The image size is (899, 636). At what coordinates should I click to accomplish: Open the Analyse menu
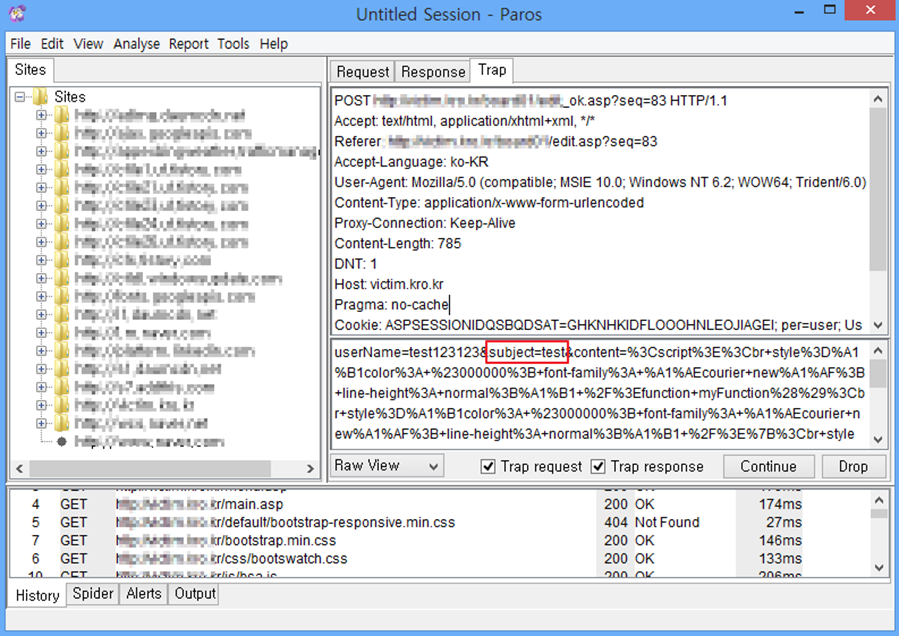click(136, 44)
